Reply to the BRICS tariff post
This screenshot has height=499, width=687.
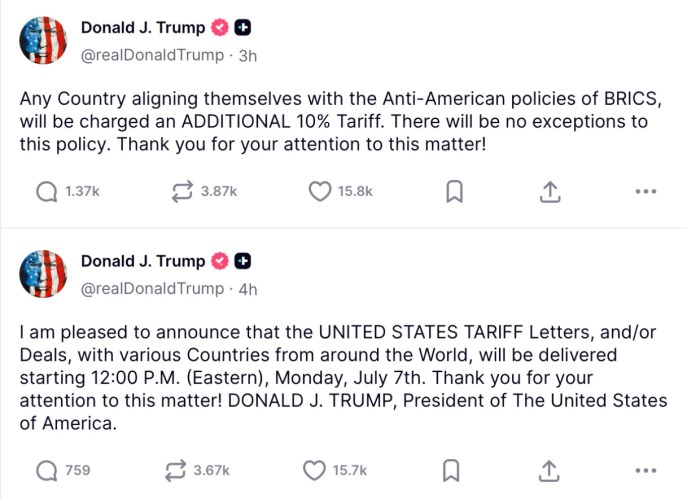47,192
